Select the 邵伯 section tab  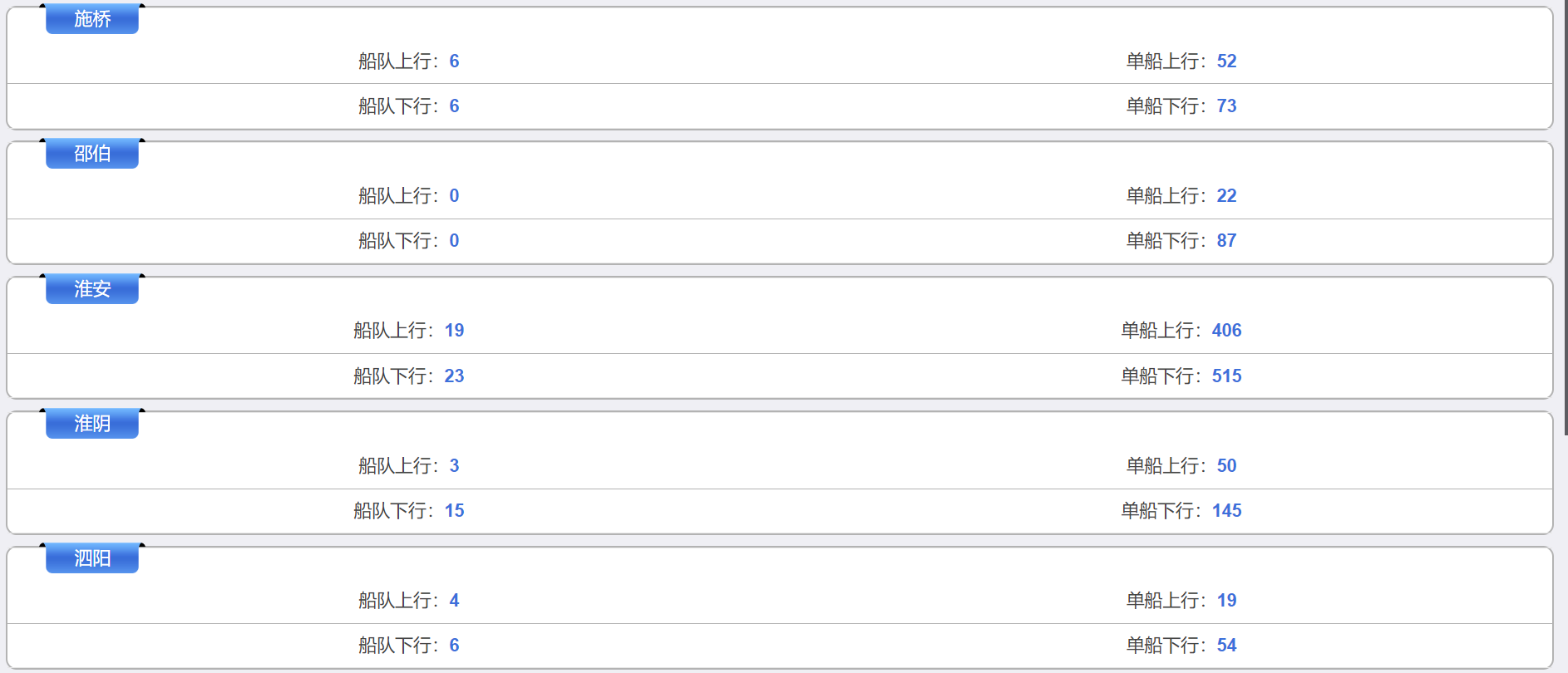click(92, 154)
